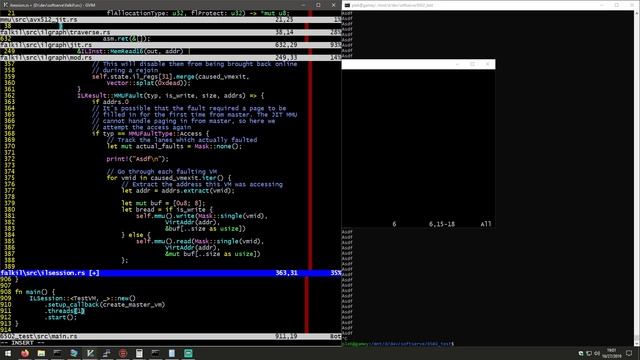Open the network icon in the system tray
Image resolution: width=640 pixels, height=360 pixels.
[x=589, y=353]
